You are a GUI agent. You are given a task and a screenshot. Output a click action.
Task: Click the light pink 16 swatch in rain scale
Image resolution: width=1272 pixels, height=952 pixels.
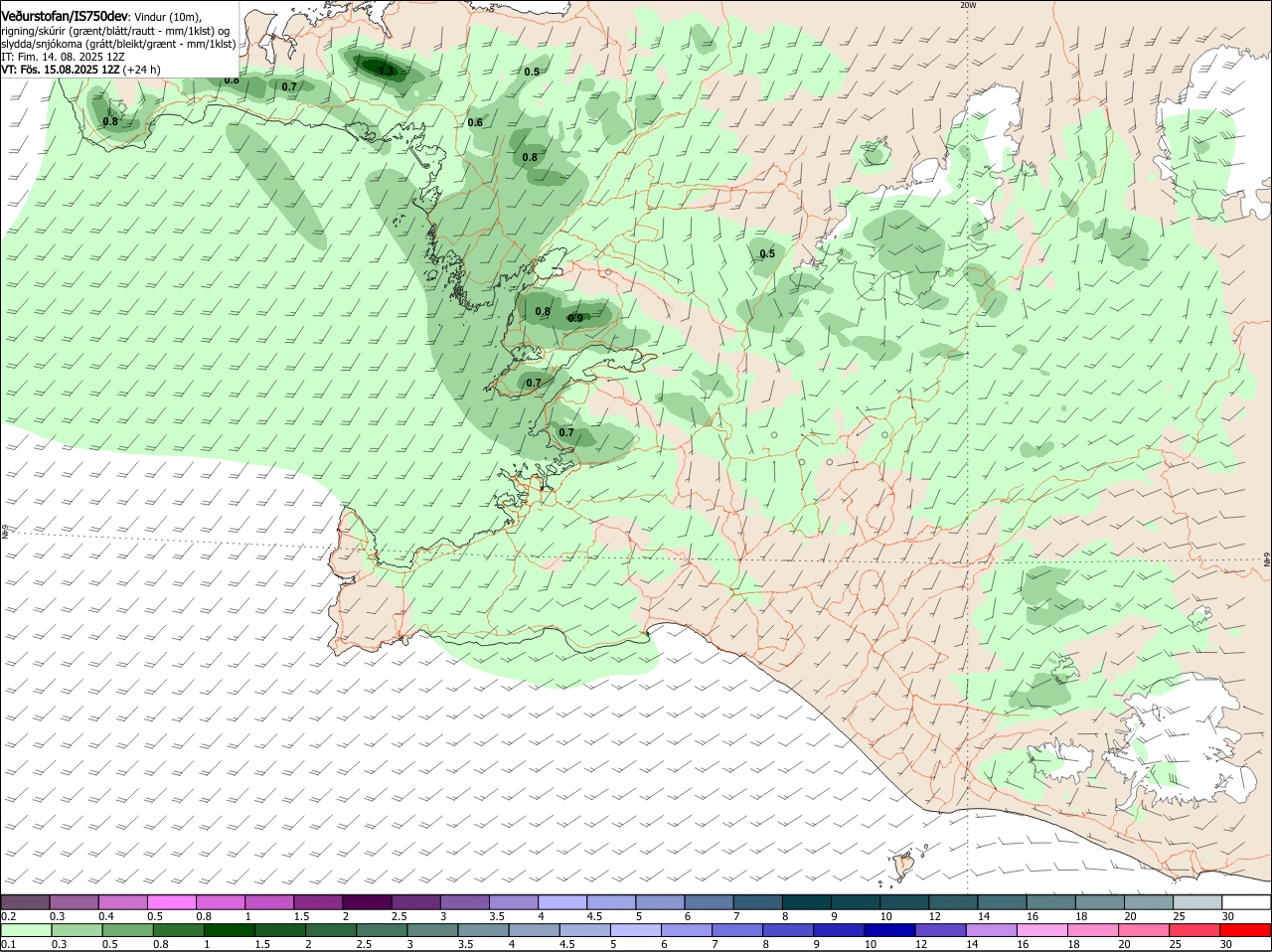click(x=1041, y=931)
